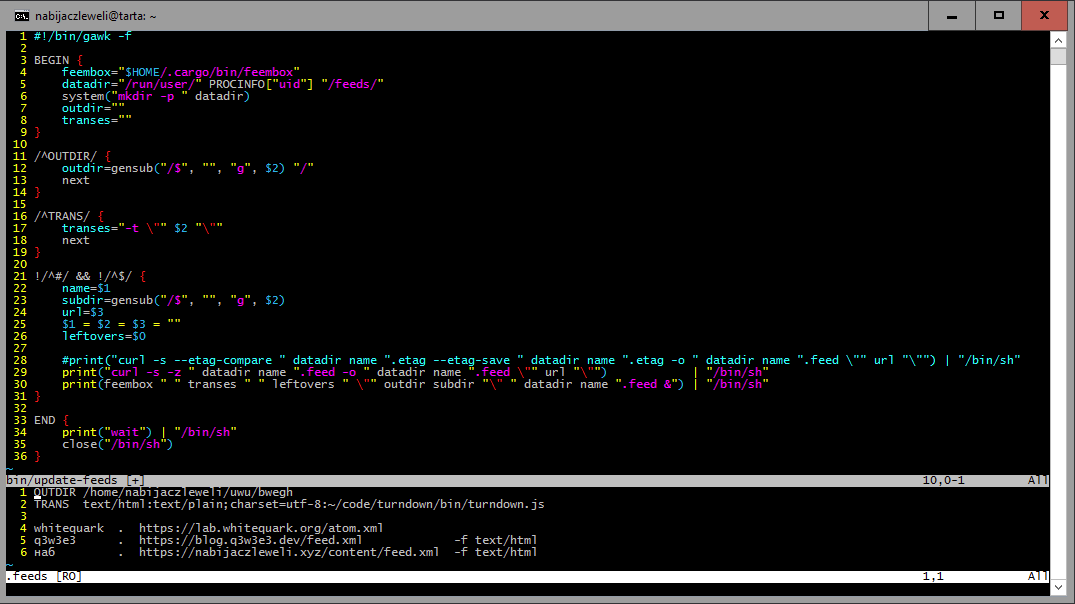Click the bin/update-feeds status line

pyautogui.click(x=75, y=481)
